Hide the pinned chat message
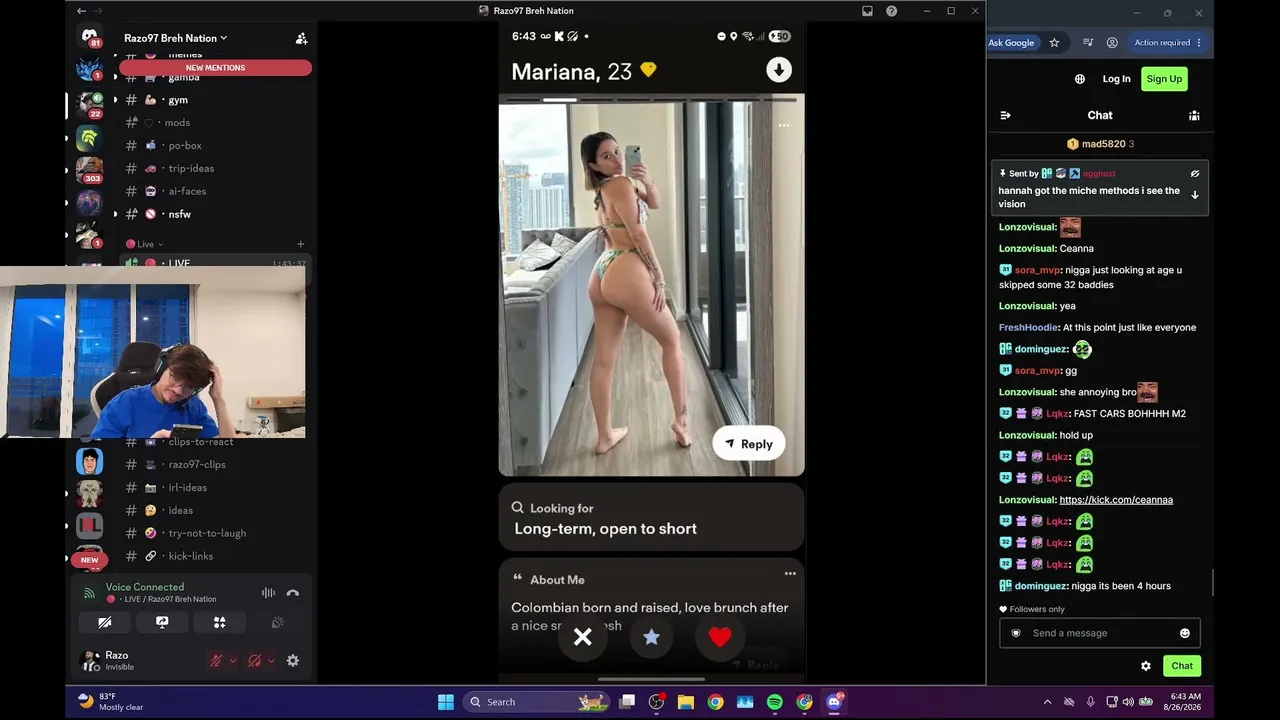Viewport: 1280px width, 720px height. (x=1194, y=174)
